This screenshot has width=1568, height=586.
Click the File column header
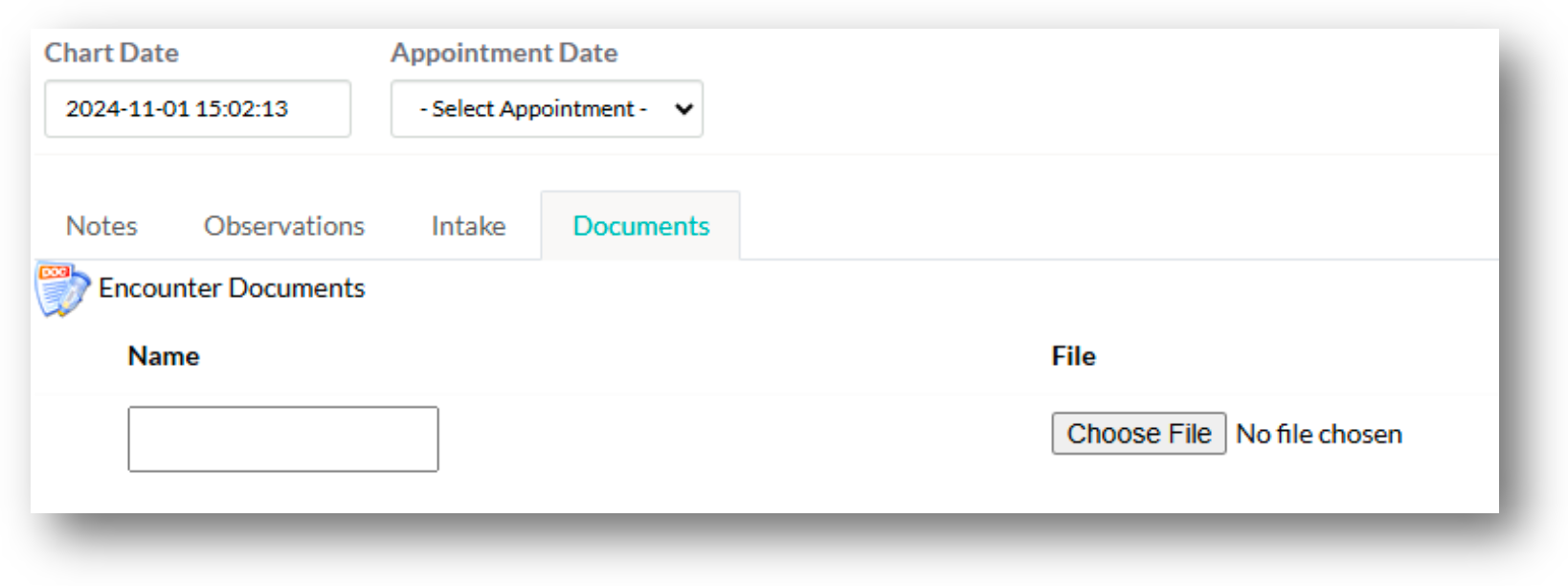1073,356
